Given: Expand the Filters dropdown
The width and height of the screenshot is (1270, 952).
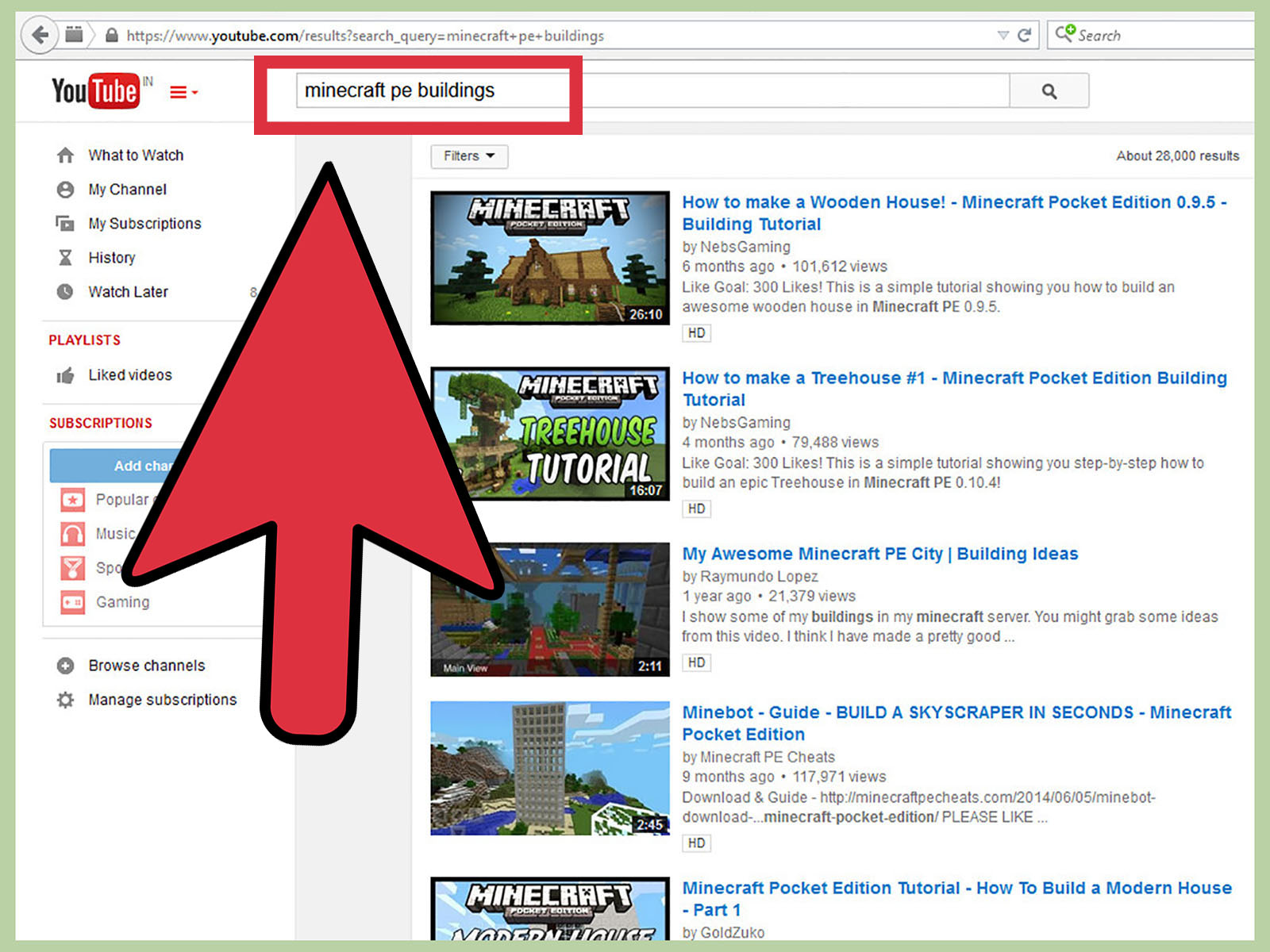Looking at the screenshot, I should point(468,156).
